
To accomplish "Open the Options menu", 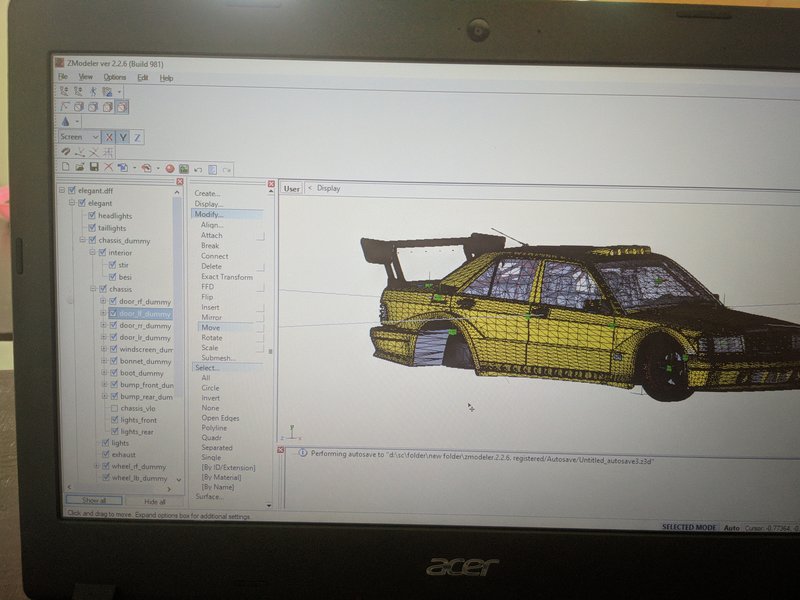I will pyautogui.click(x=114, y=77).
